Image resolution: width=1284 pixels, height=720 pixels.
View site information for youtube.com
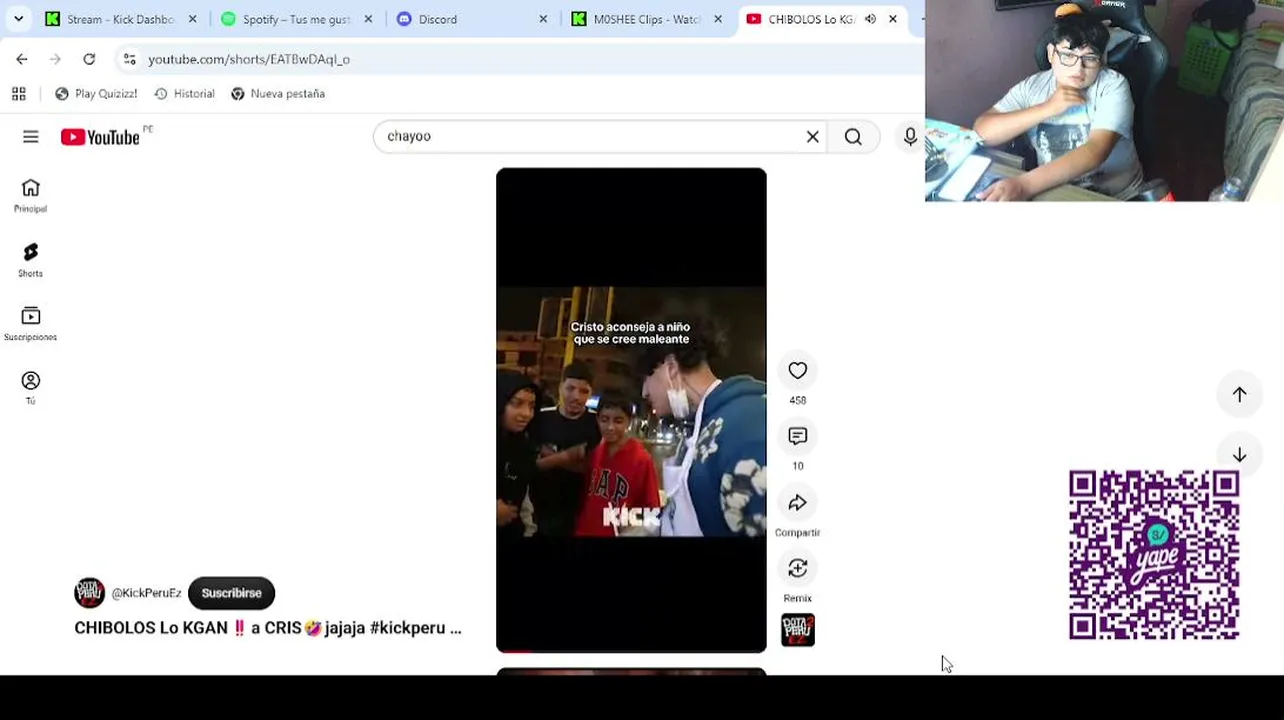pyautogui.click(x=129, y=59)
